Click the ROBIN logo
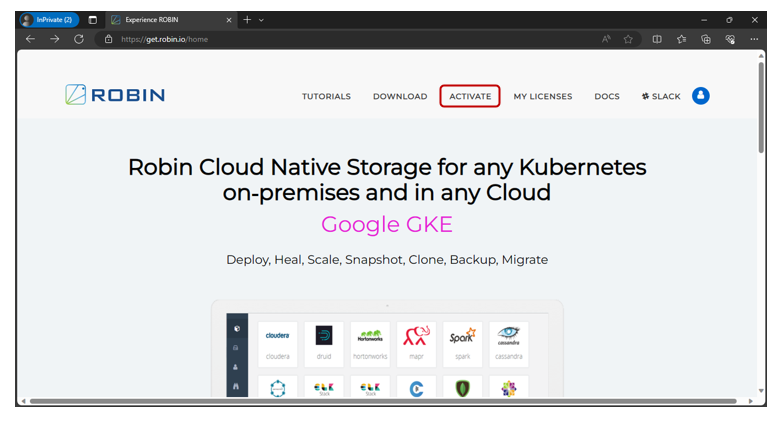Screen dimensions: 783x421 point(115,94)
